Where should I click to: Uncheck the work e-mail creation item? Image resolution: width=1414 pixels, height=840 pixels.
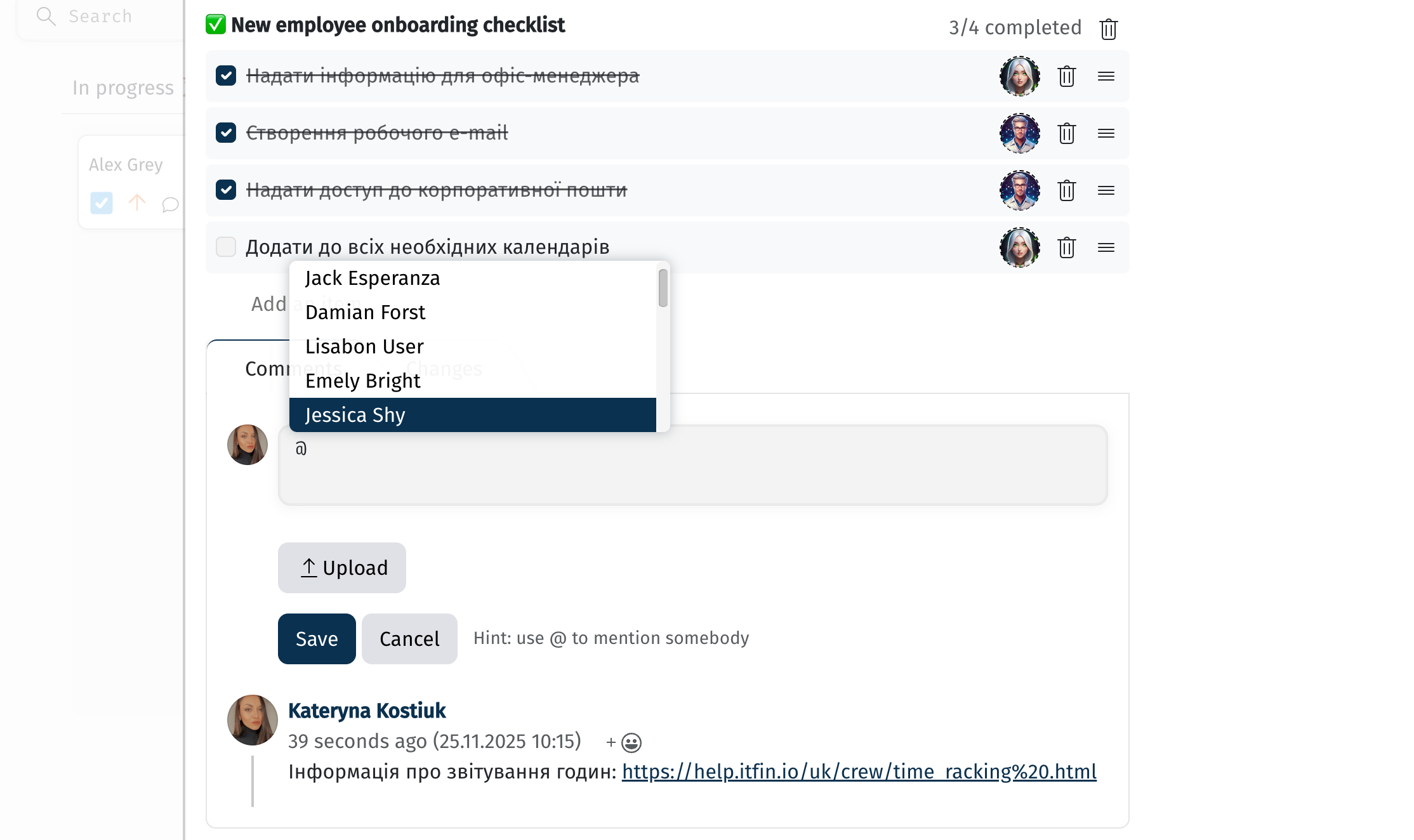tap(226, 133)
